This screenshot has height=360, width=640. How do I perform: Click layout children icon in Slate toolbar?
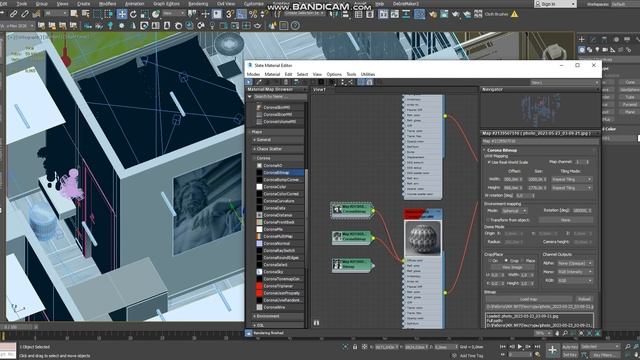click(x=350, y=82)
